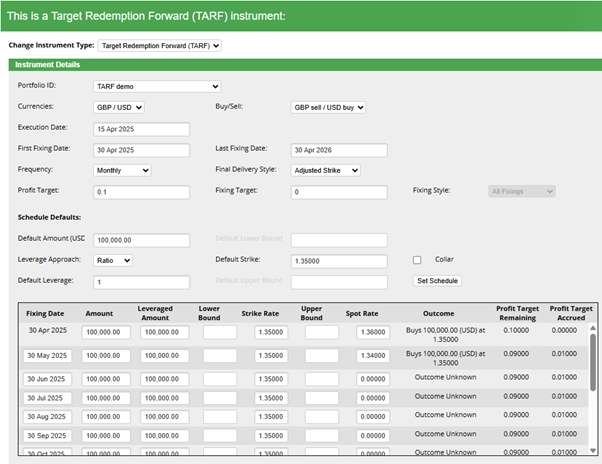Click the Last Fixing Date field
602x464 pixels.
[x=339, y=150]
